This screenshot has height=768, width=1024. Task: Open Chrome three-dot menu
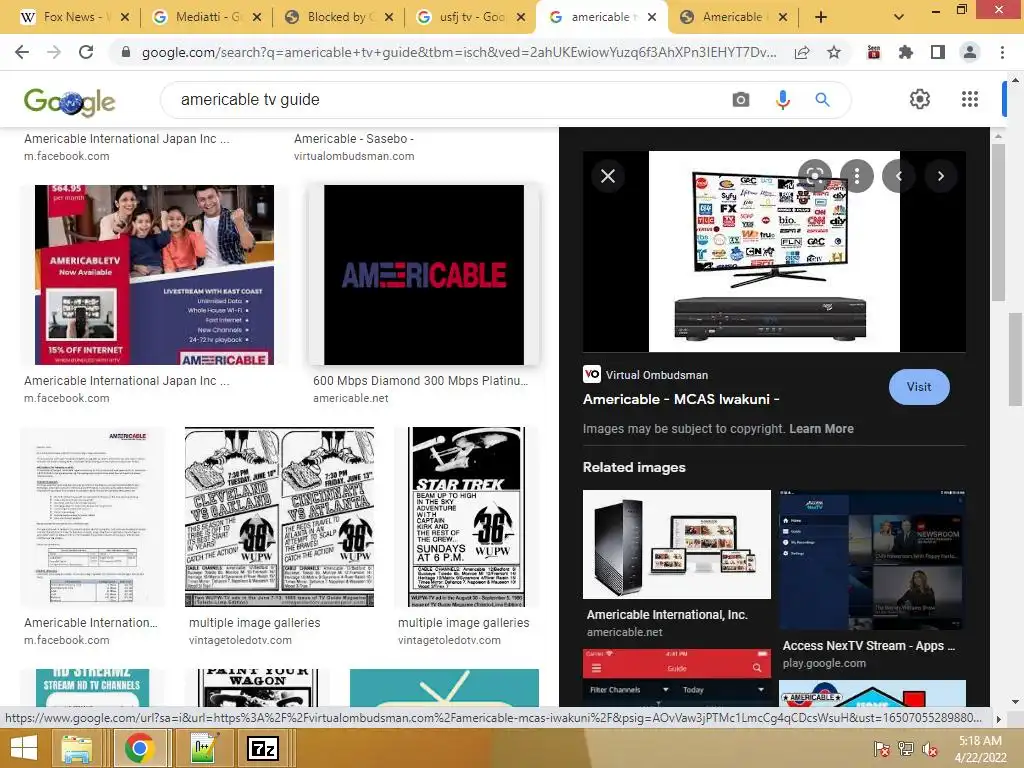(x=1002, y=52)
